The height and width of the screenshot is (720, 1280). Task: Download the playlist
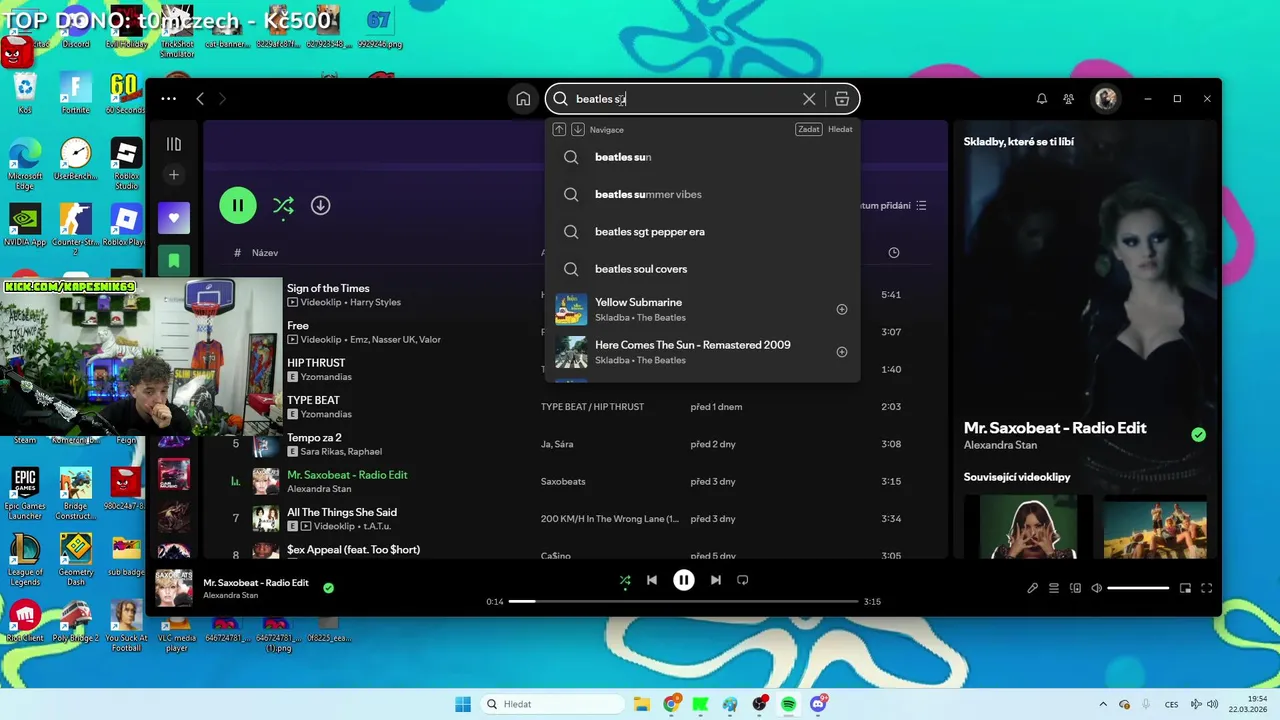point(320,205)
